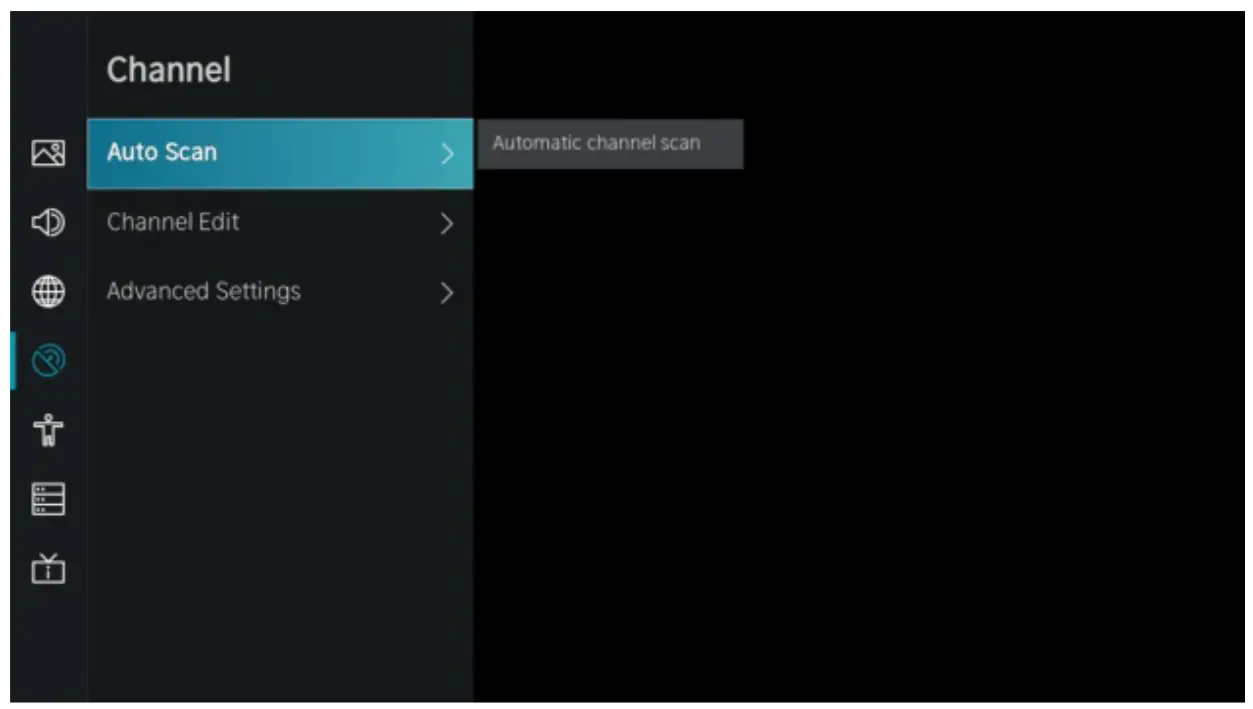Select the Sound speaker icon
The height and width of the screenshot is (709, 1253).
[x=49, y=222]
